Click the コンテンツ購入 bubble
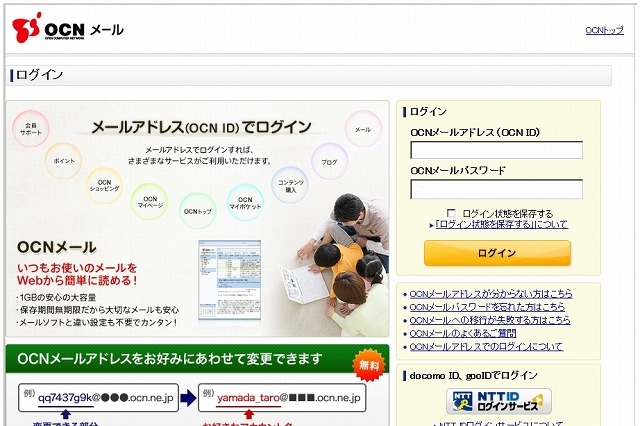Viewport: 640px width, 426px height. coord(290,186)
